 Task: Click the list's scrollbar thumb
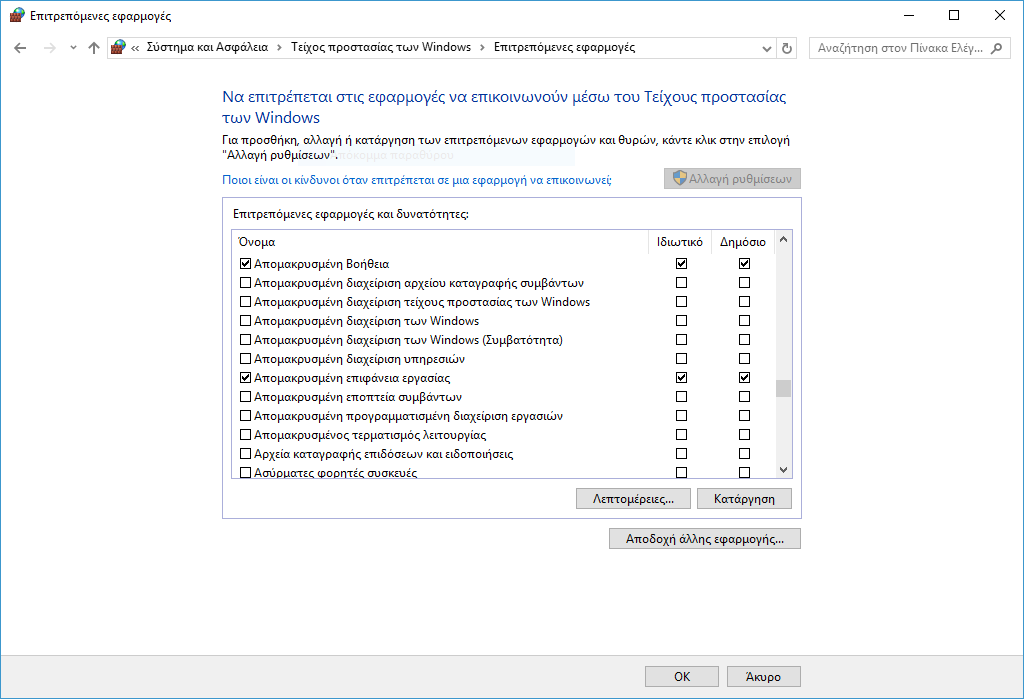tap(784, 388)
